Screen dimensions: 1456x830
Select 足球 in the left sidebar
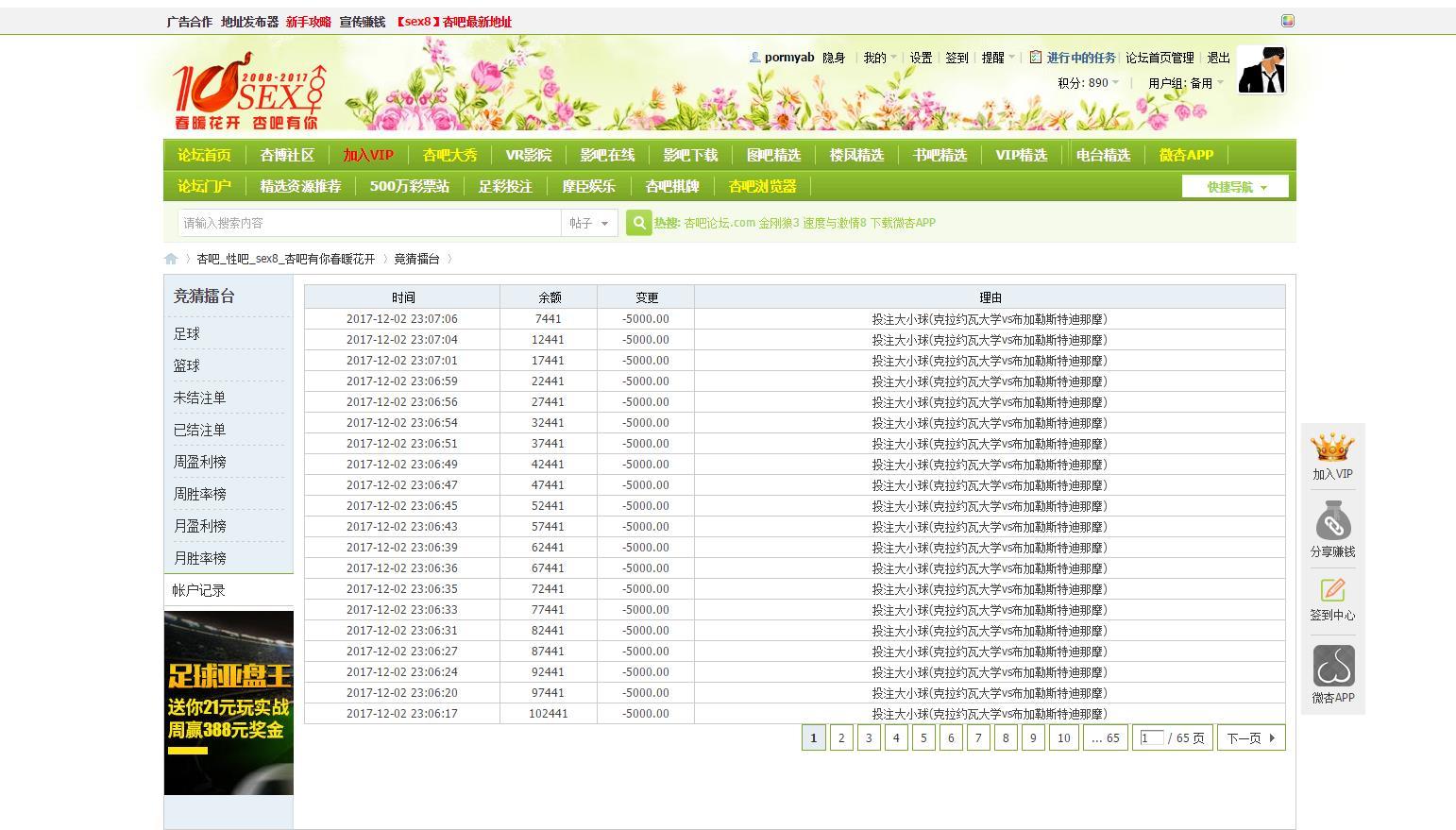pyautogui.click(x=187, y=333)
